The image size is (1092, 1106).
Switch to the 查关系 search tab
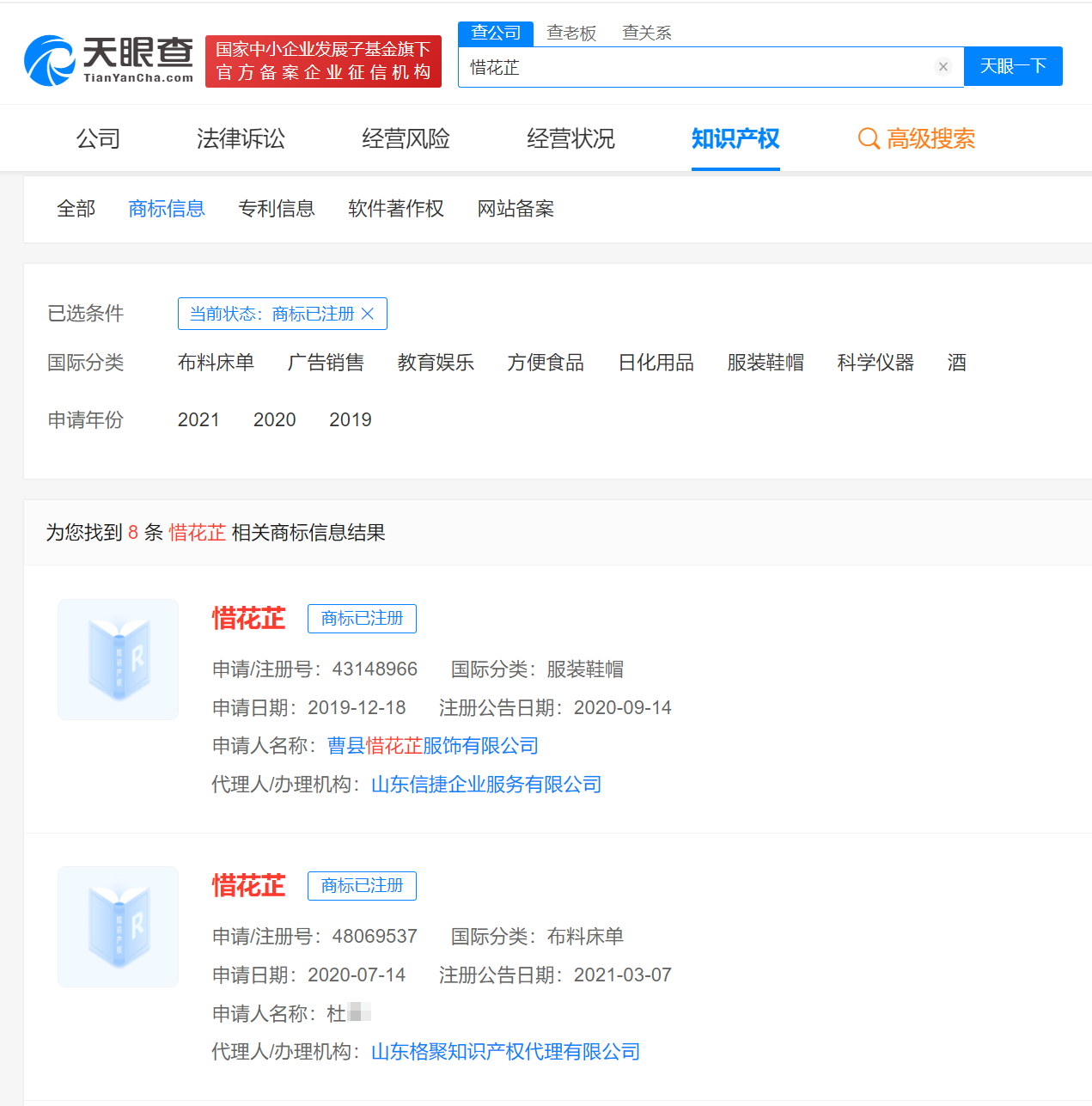point(646,33)
